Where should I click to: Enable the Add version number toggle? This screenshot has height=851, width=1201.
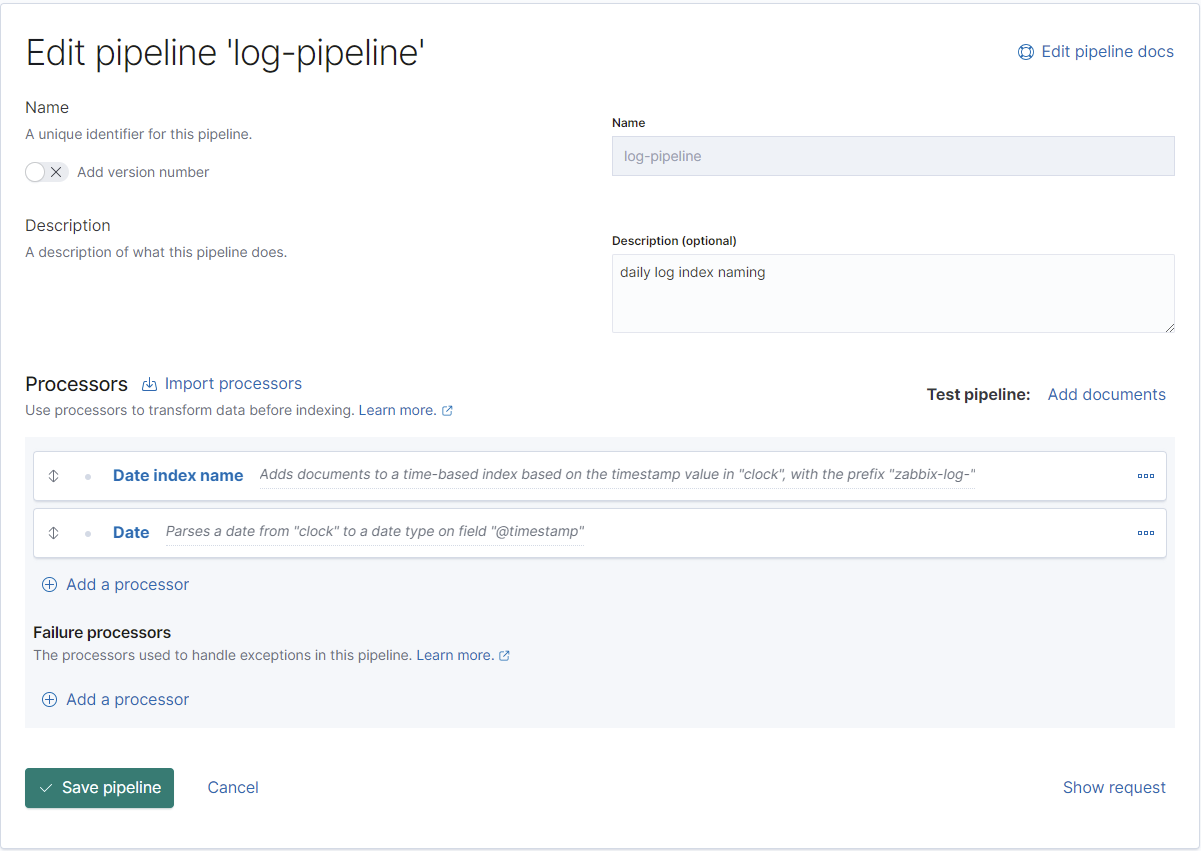tap(46, 172)
